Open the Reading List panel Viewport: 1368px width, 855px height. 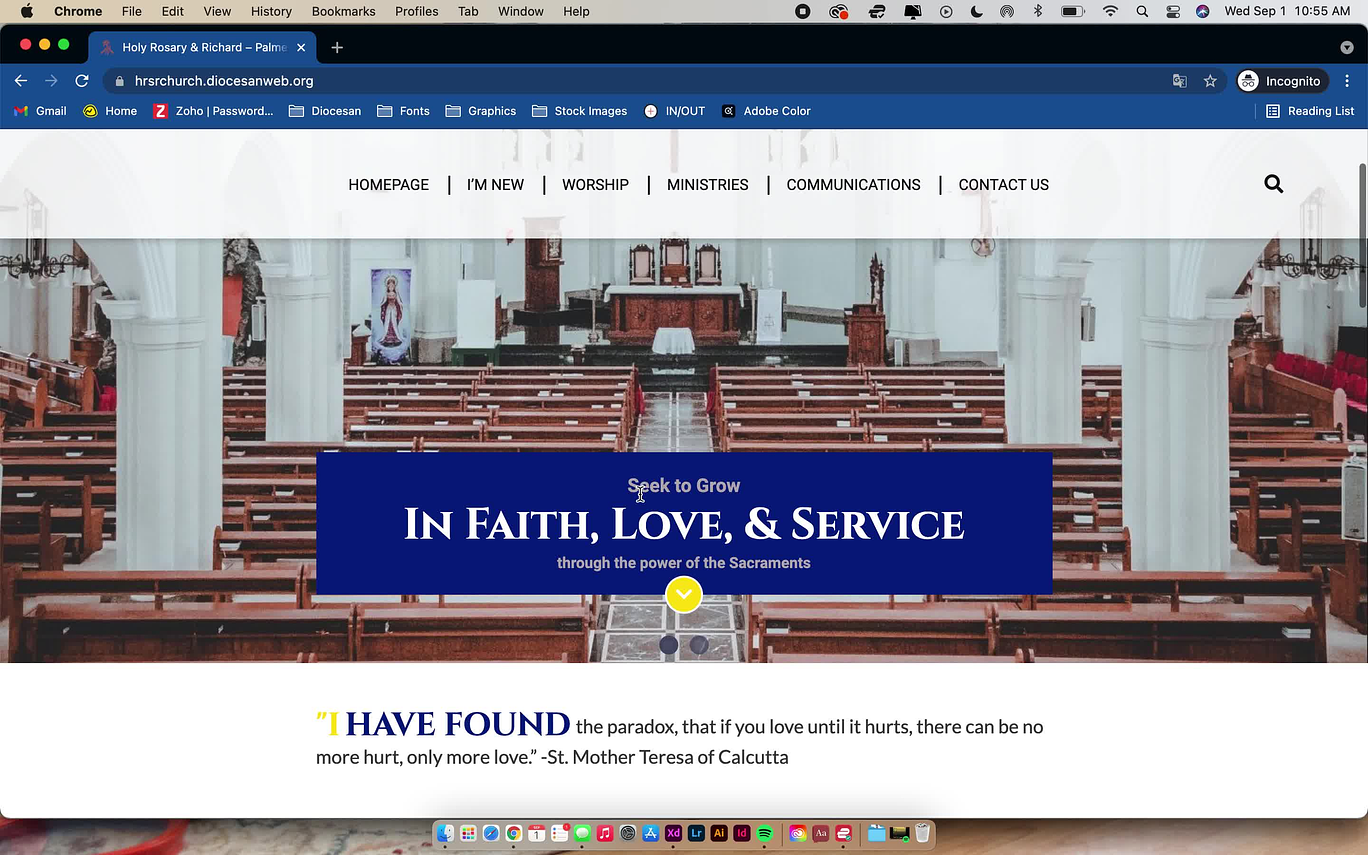(1310, 111)
